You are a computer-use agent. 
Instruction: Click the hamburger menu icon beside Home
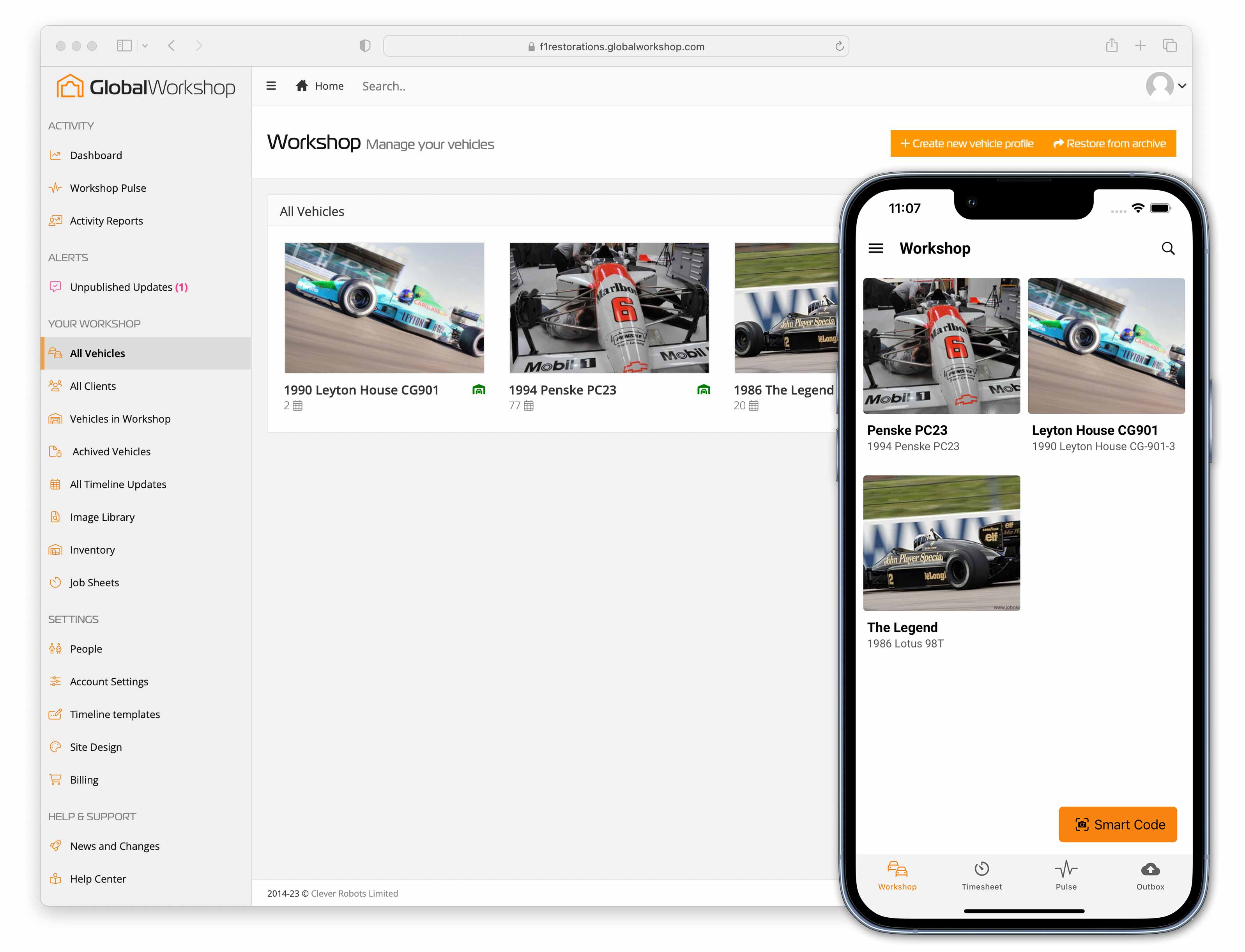pyautogui.click(x=271, y=85)
